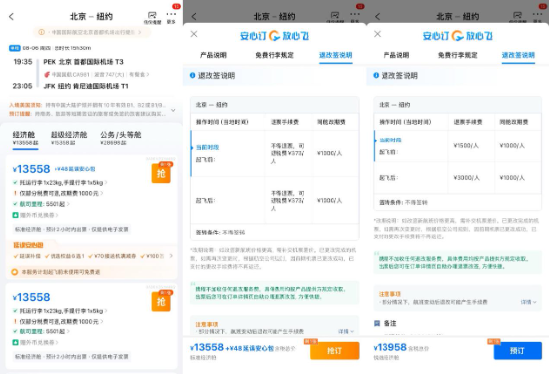This screenshot has height=375, width=550.
Task: Close the popup that has the 抢订 button
Action: (194, 34)
